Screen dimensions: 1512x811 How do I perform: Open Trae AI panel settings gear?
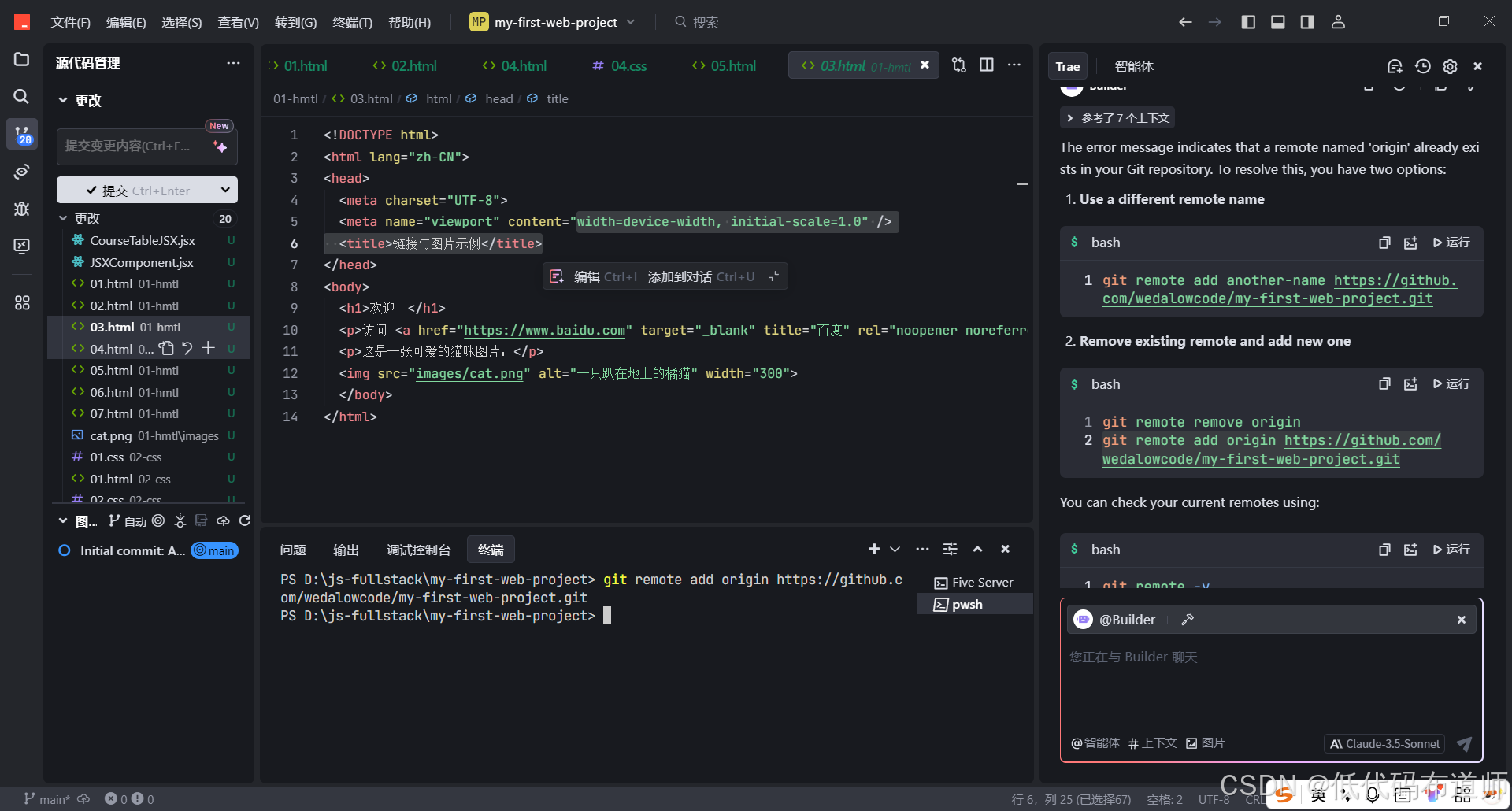tap(1450, 66)
